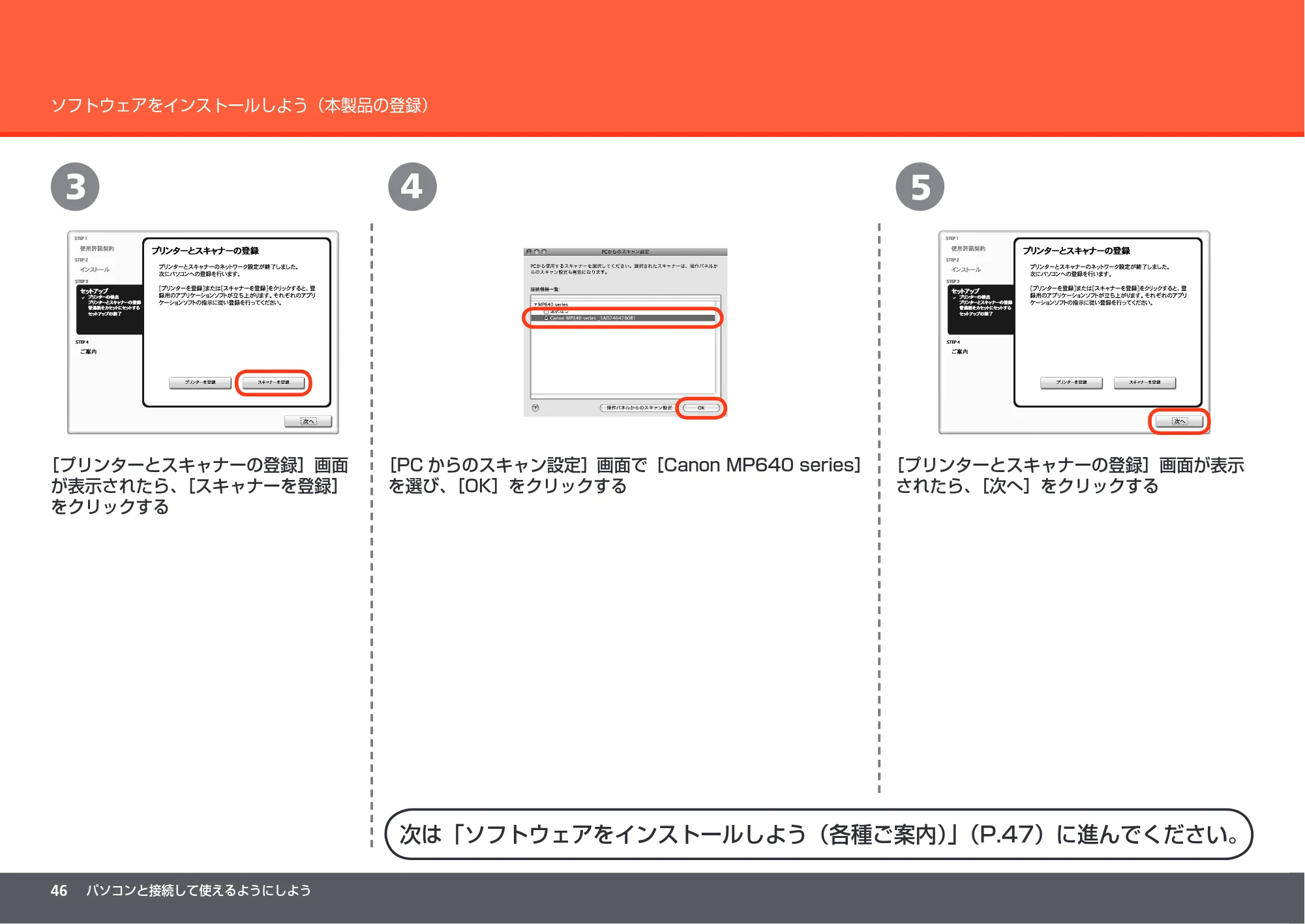Click 使用許諾契約 in step 5 screenshot sidebar
Screen dimensions: 1305x924
coord(968,248)
